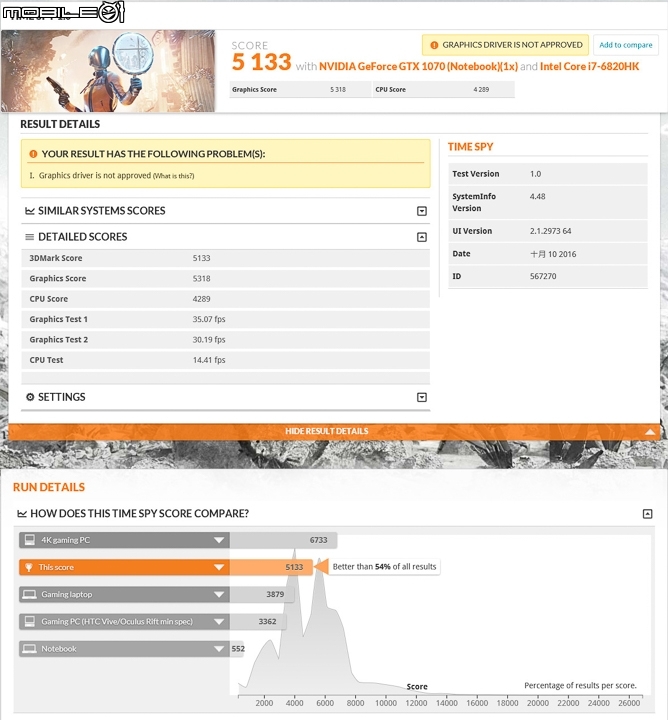Select the Graphics Test 2 row

pyautogui.click(x=225, y=340)
